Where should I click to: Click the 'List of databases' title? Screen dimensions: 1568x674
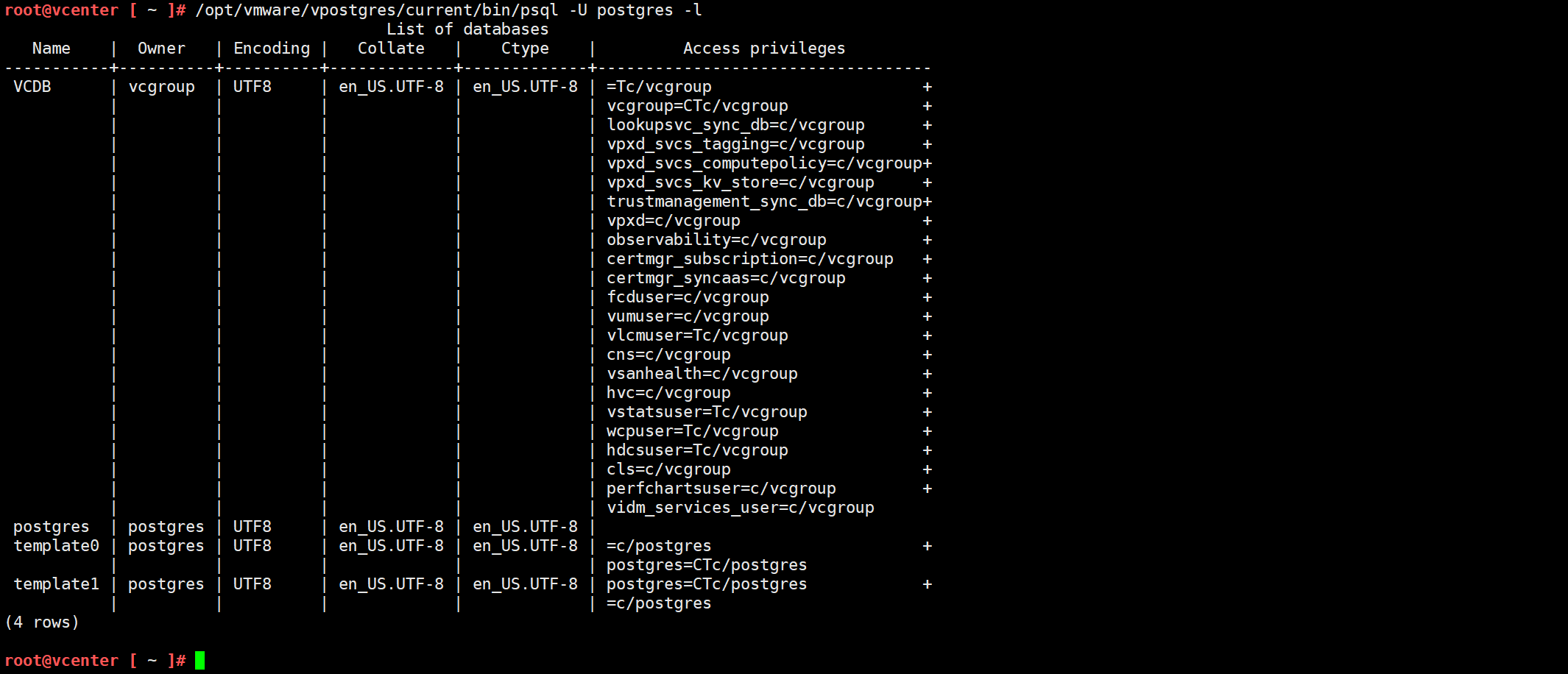click(467, 29)
